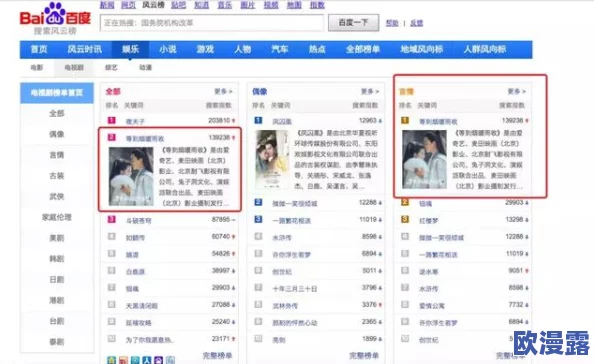Open 完整榜单 under the 偶像 panel
Image resolution: width=594 pixels, height=364 pixels.
pos(364,355)
